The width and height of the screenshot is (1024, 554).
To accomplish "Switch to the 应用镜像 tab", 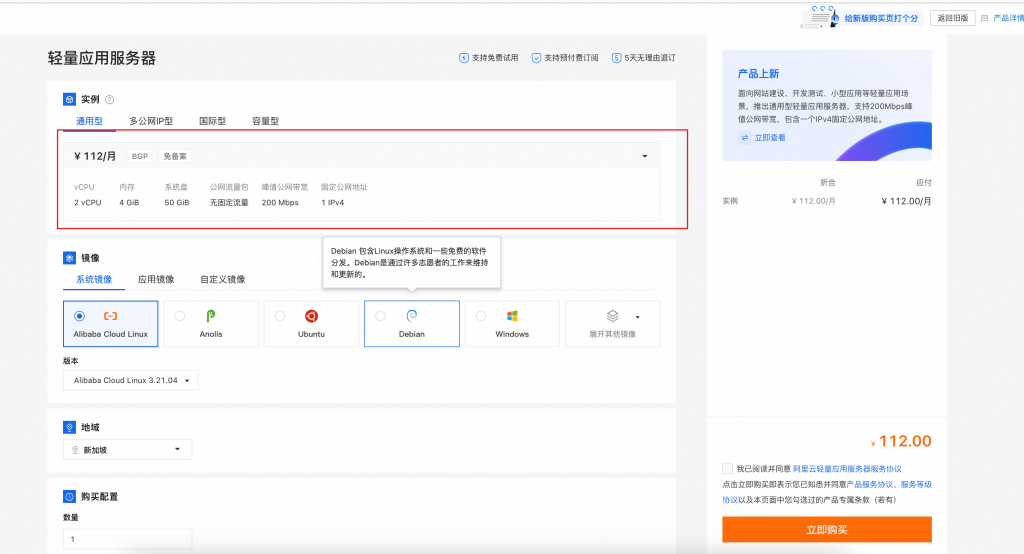I will tap(156, 279).
